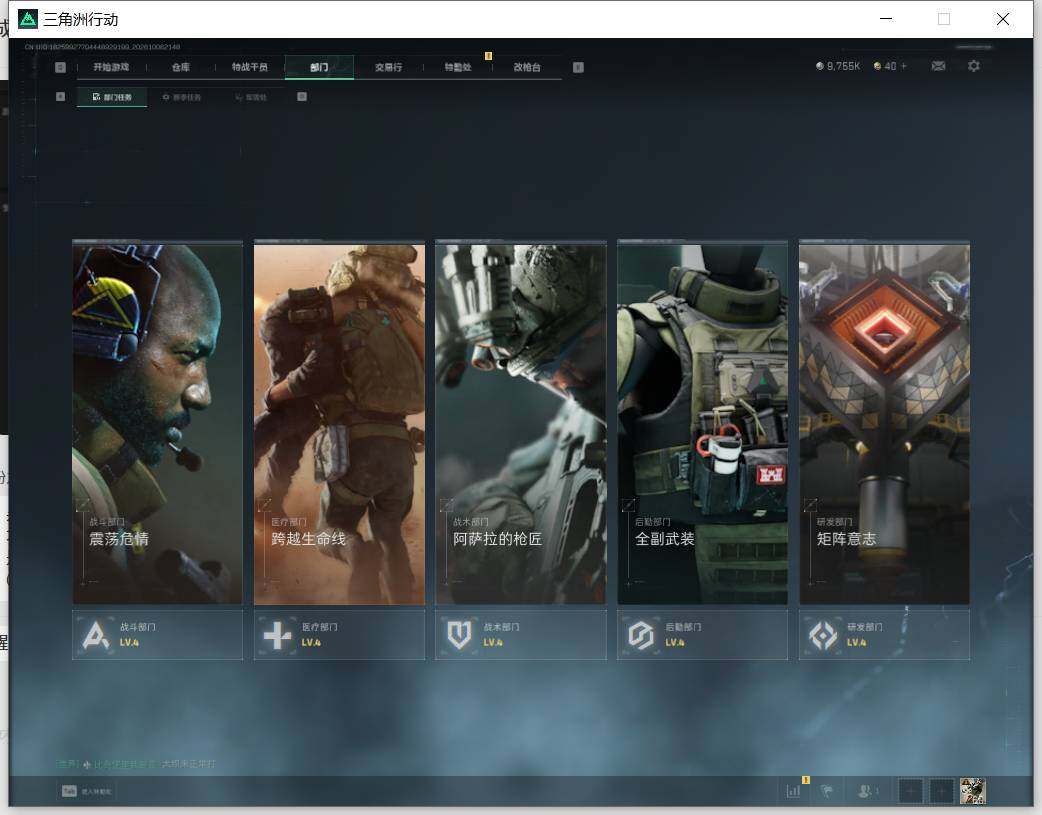Click the first empty squad slot plus
Image resolution: width=1042 pixels, height=815 pixels.
tap(910, 791)
